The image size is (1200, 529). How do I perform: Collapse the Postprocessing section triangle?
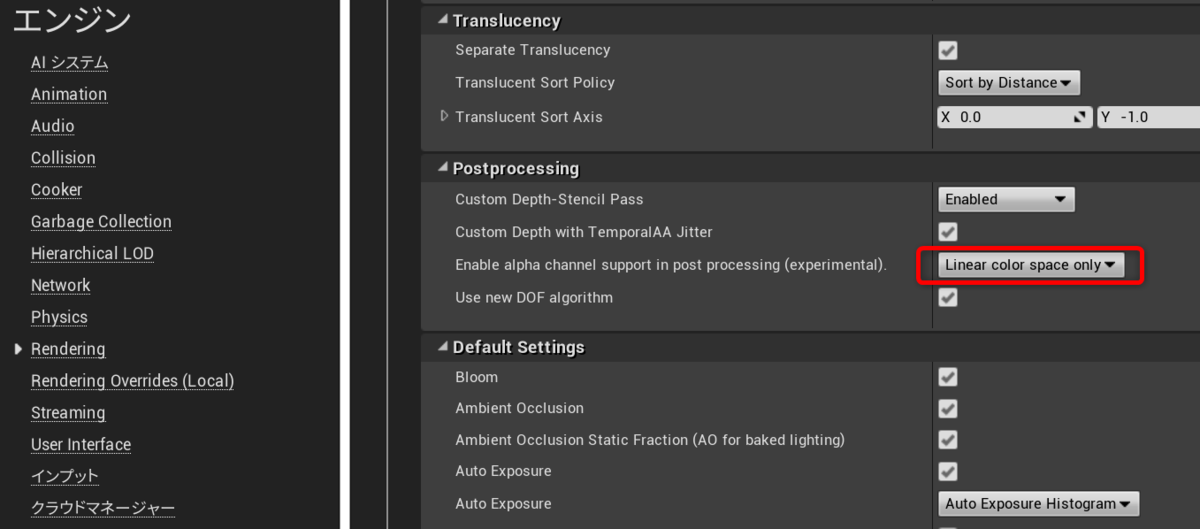point(443,169)
